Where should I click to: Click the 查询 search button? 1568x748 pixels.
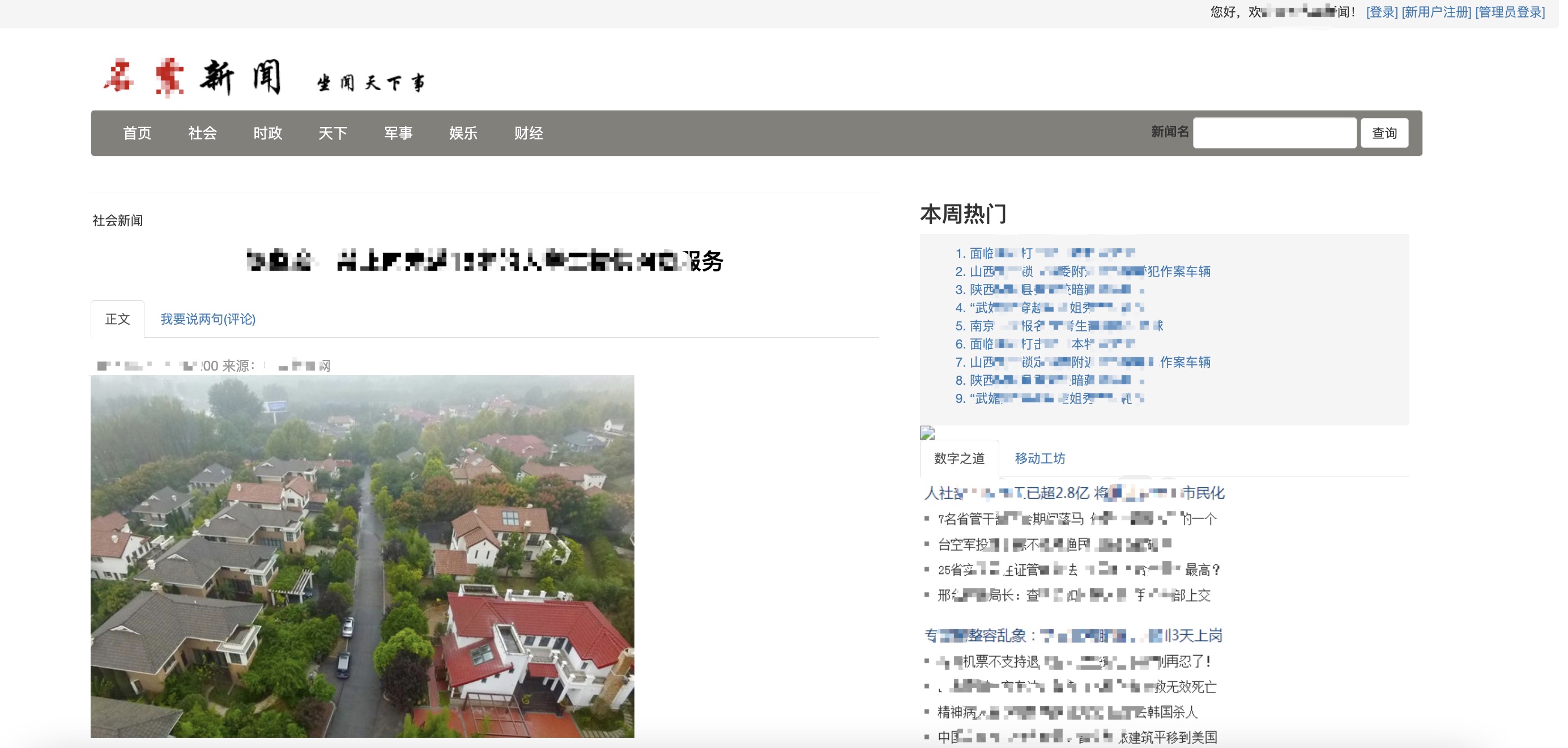tap(1385, 133)
